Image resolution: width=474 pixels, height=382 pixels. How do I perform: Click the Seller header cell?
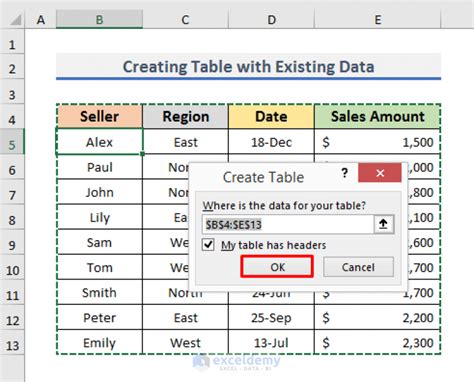(x=99, y=116)
